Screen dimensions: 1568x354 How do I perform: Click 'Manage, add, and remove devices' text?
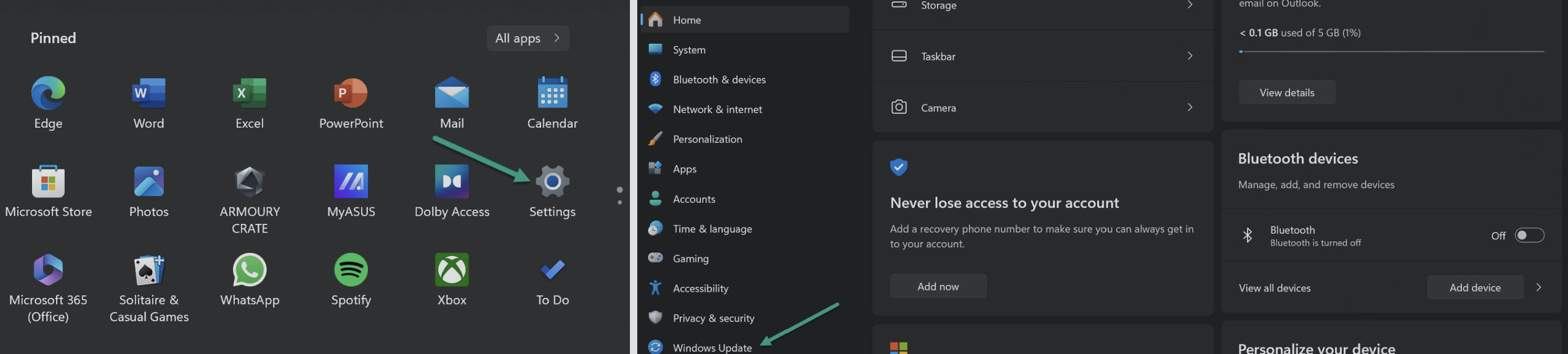point(1316,184)
